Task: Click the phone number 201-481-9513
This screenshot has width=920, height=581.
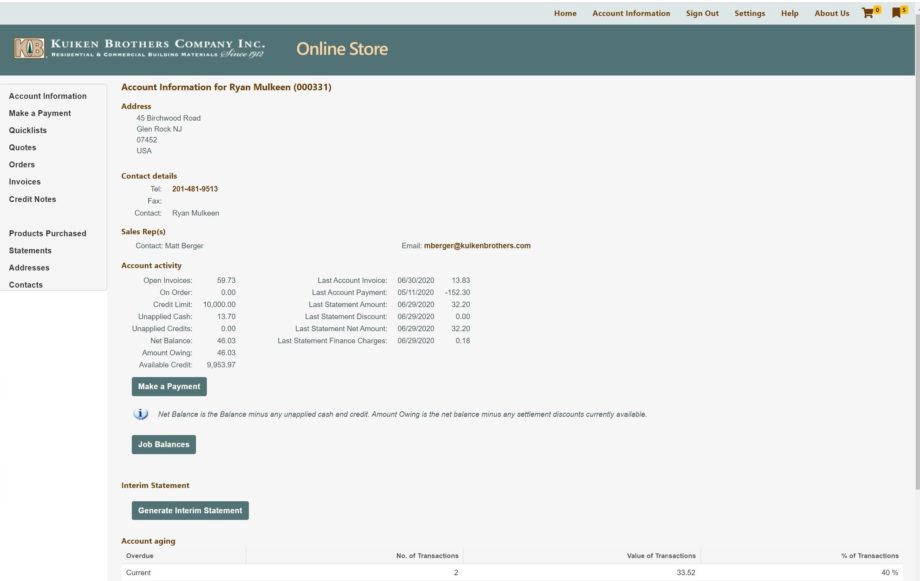Action: point(195,189)
